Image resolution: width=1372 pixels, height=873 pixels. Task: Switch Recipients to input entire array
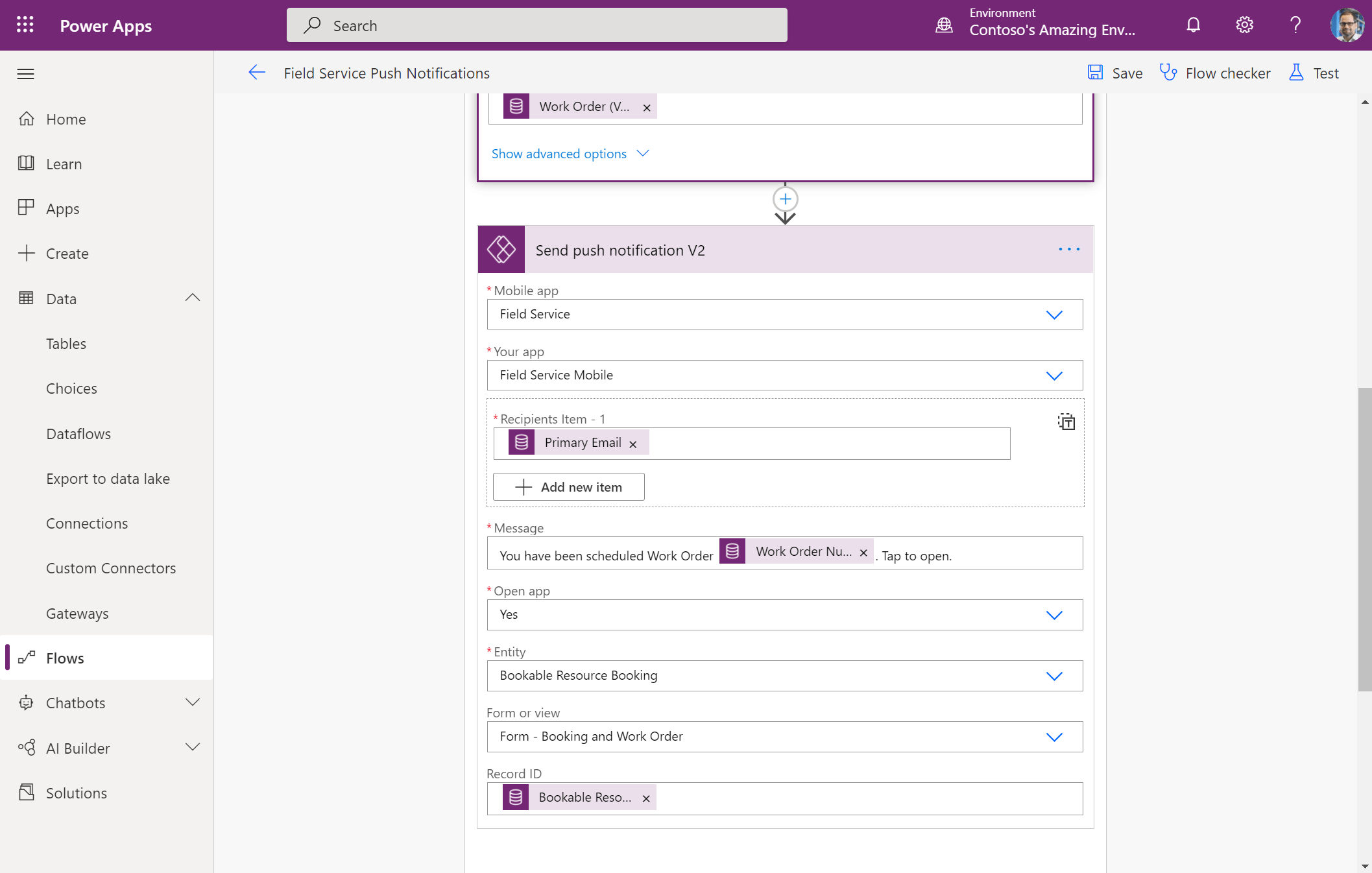1066,422
